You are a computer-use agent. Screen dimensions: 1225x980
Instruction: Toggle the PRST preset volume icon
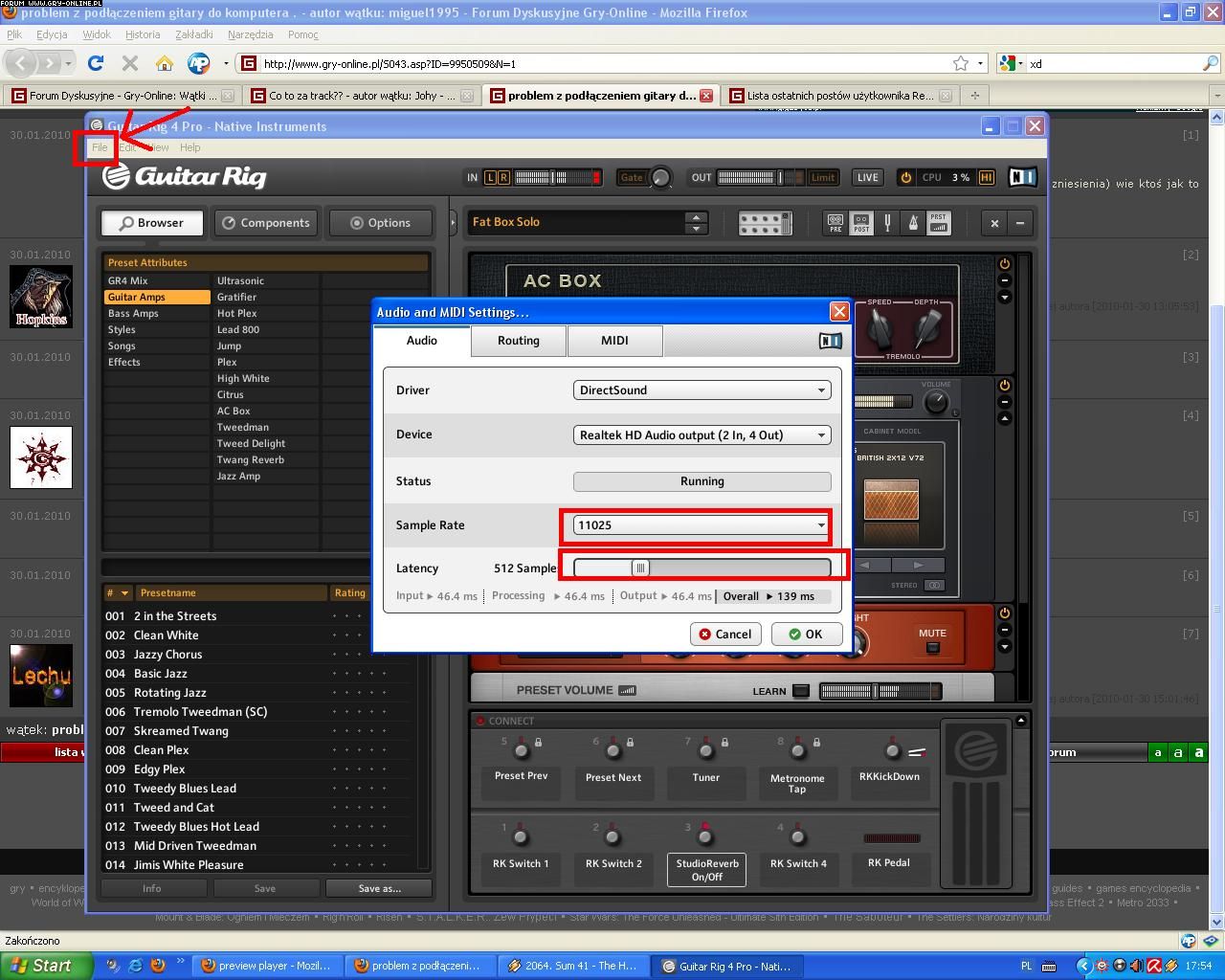click(938, 223)
